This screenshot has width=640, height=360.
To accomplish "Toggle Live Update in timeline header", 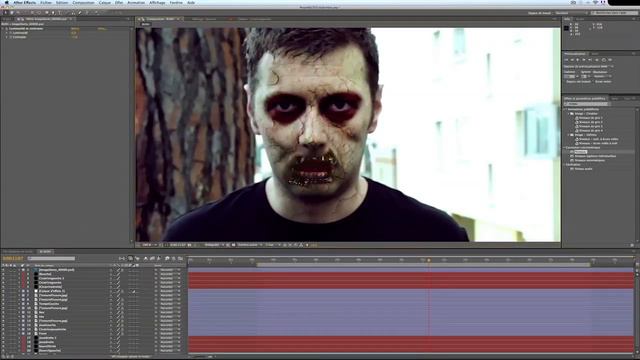I will tap(130, 258).
